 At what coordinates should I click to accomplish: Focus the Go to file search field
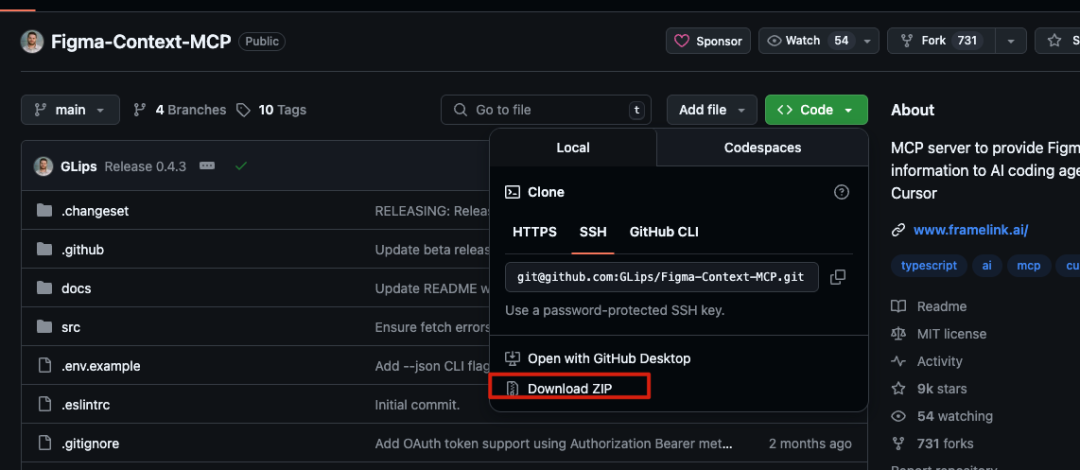tap(546, 110)
